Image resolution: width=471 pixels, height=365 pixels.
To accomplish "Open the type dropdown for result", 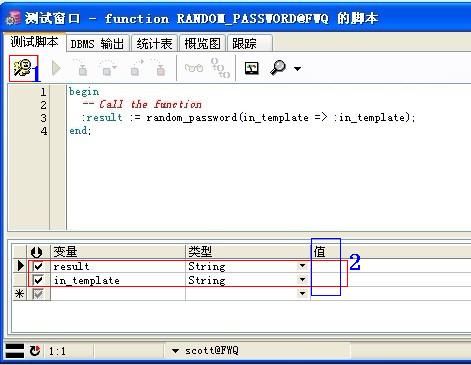I will point(302,266).
